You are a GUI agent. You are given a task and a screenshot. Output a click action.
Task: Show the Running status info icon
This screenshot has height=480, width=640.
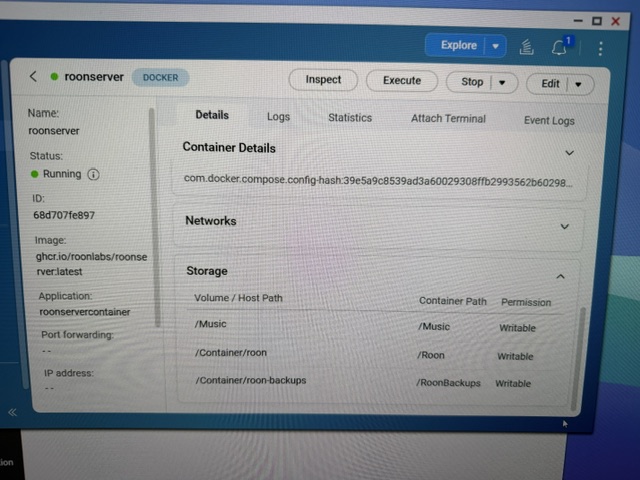(93, 175)
